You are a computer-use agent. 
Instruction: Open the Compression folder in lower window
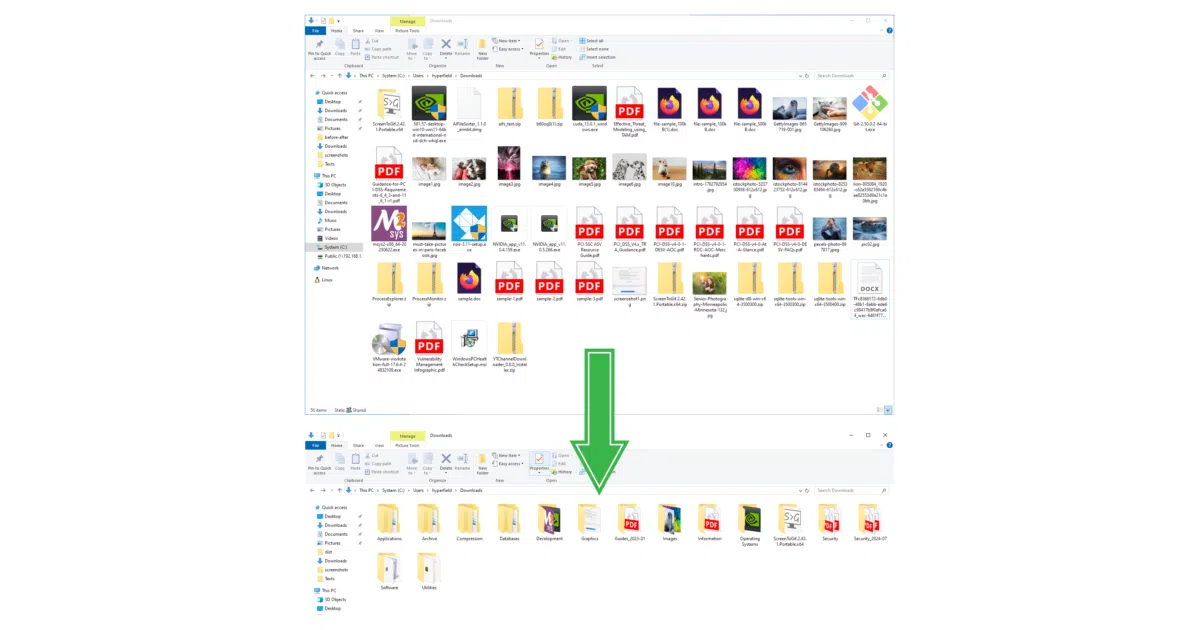coord(469,523)
